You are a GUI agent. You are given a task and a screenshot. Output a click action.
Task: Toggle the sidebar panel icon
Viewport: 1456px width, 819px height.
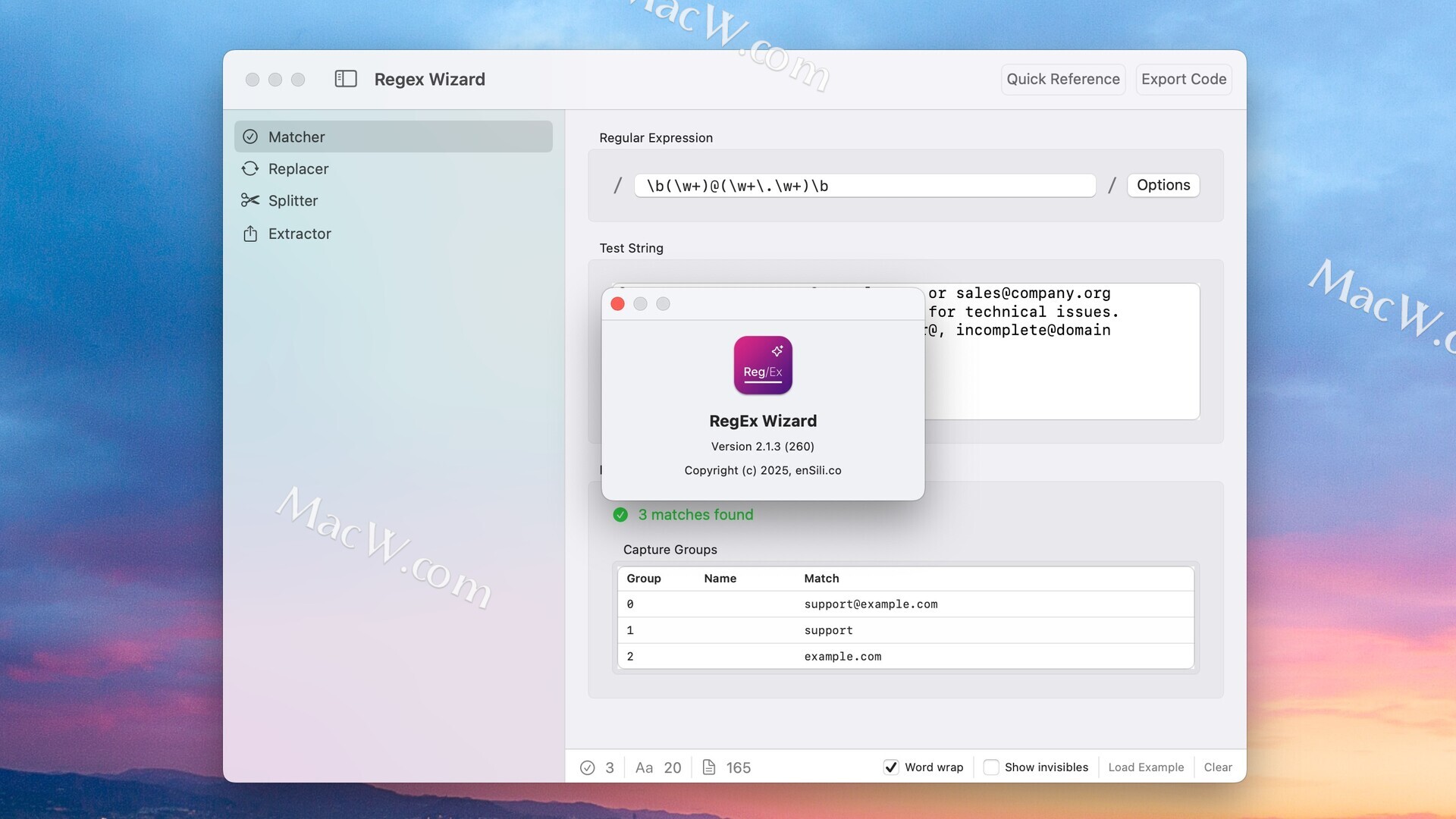point(346,79)
